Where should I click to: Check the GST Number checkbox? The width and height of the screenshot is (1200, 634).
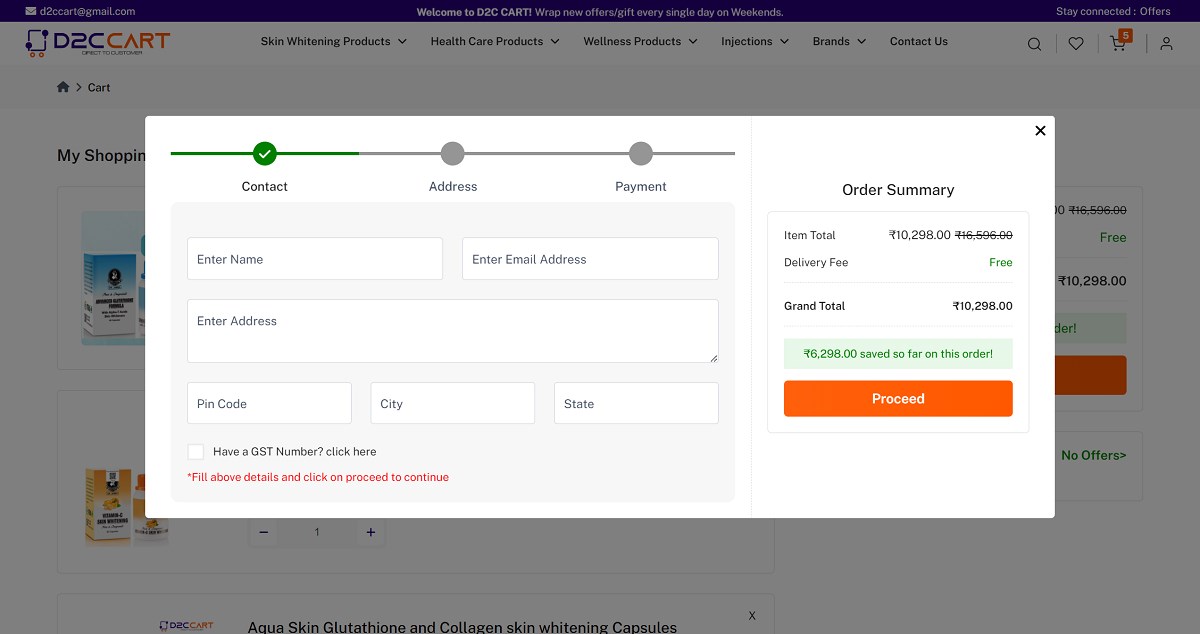(x=196, y=451)
